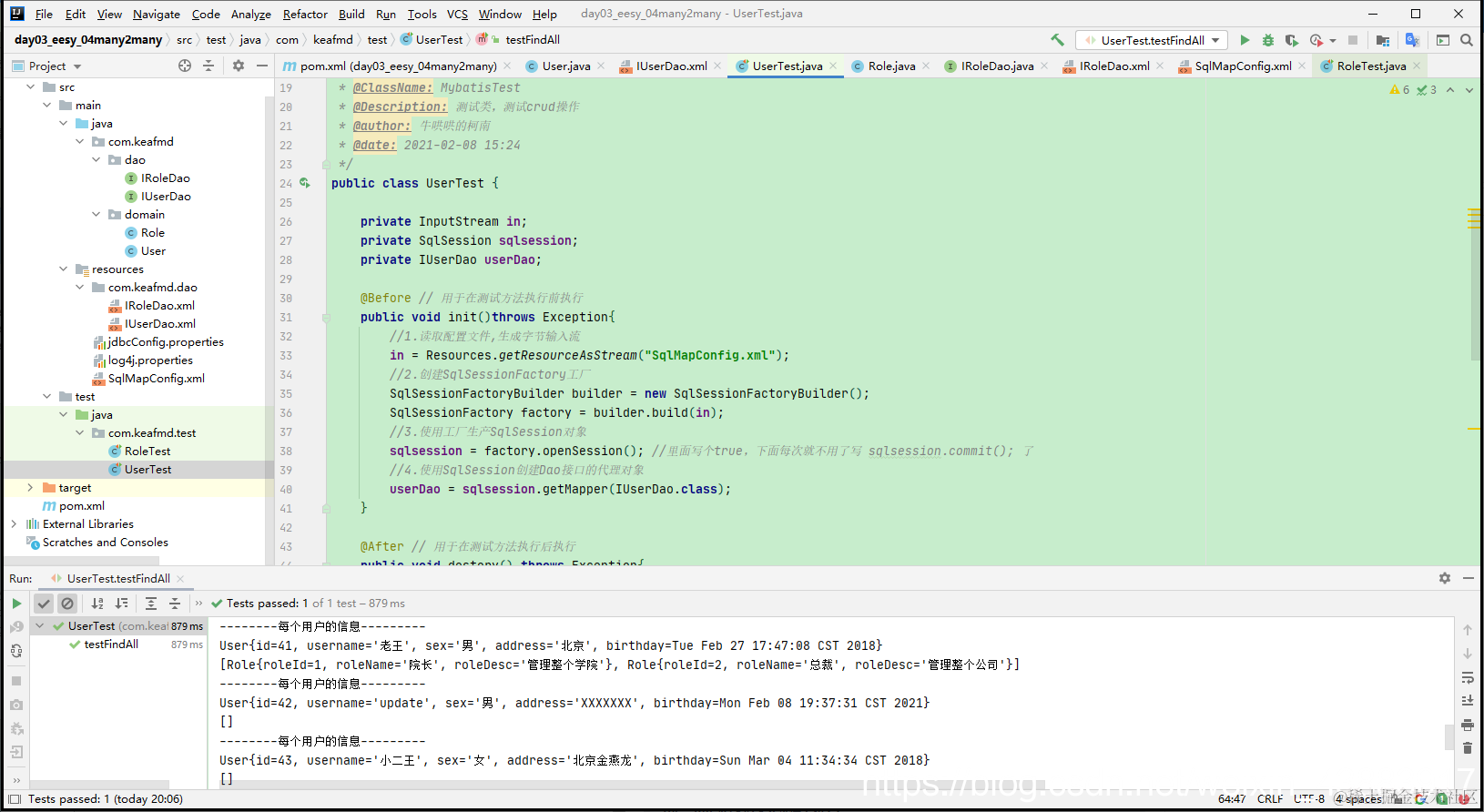
Task: Open the Refactor menu
Action: pos(305,14)
